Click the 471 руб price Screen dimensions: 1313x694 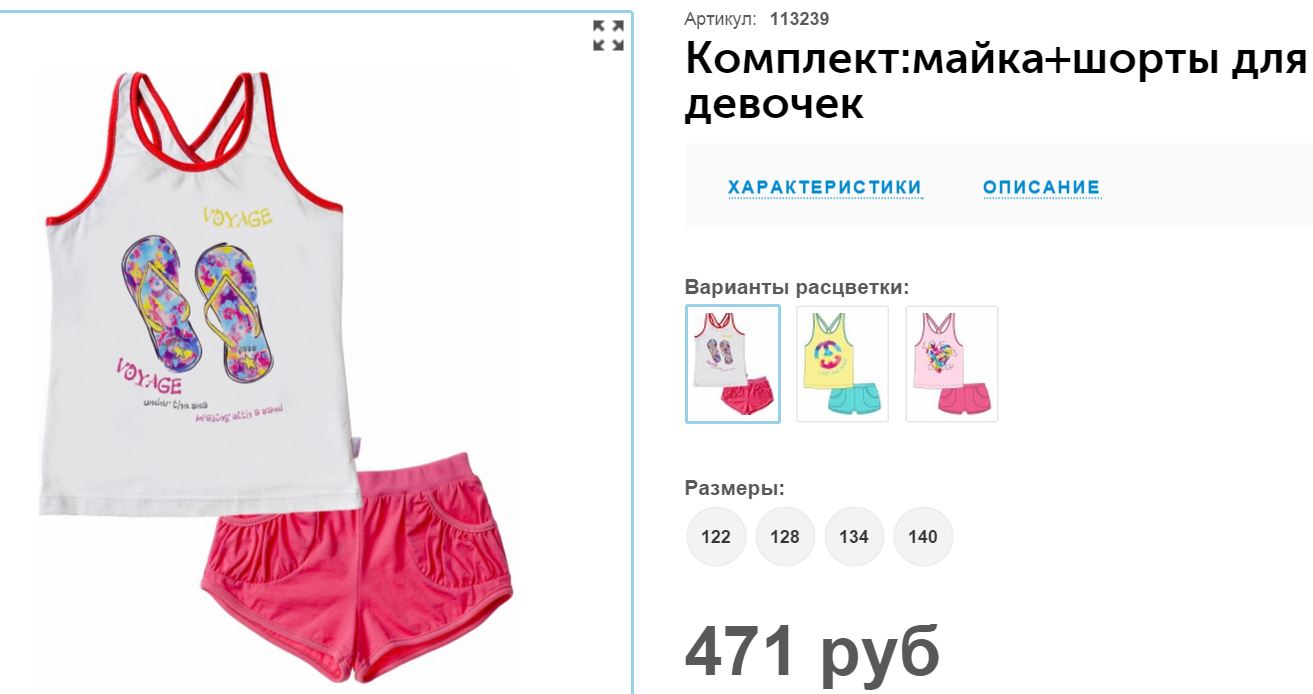point(812,652)
